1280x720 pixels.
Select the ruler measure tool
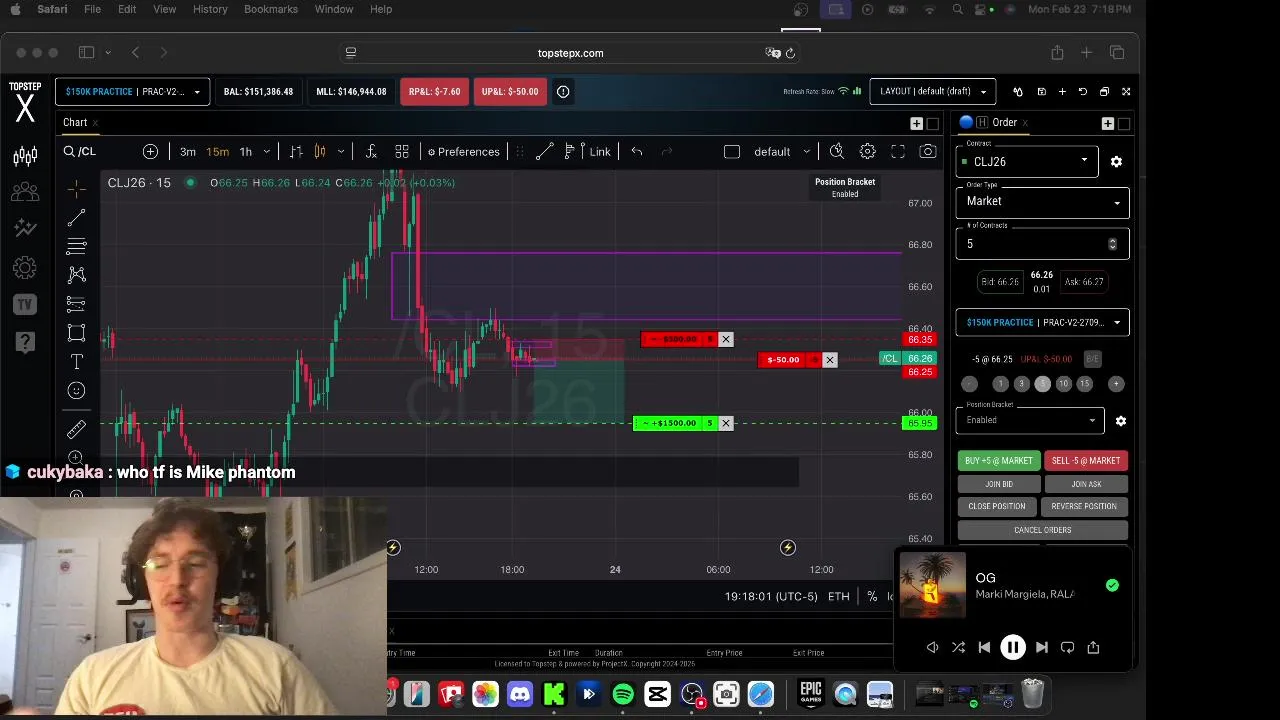click(76, 430)
